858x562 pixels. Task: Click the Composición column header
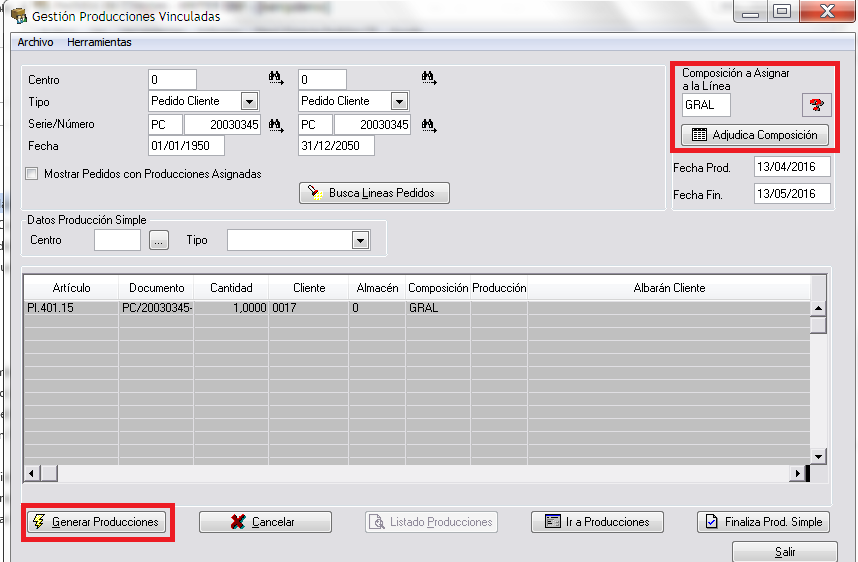[x=438, y=288]
